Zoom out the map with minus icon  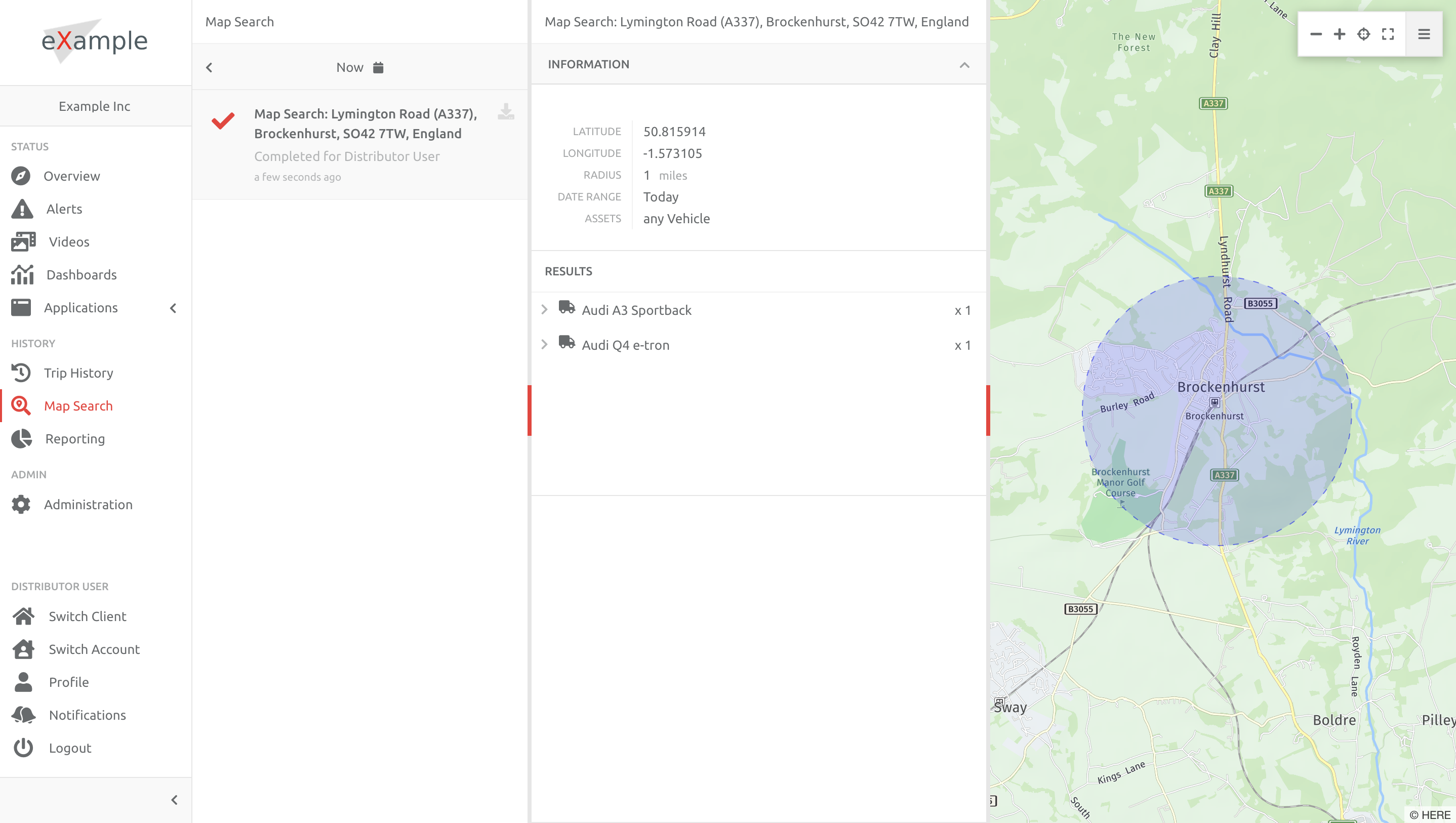pos(1316,34)
